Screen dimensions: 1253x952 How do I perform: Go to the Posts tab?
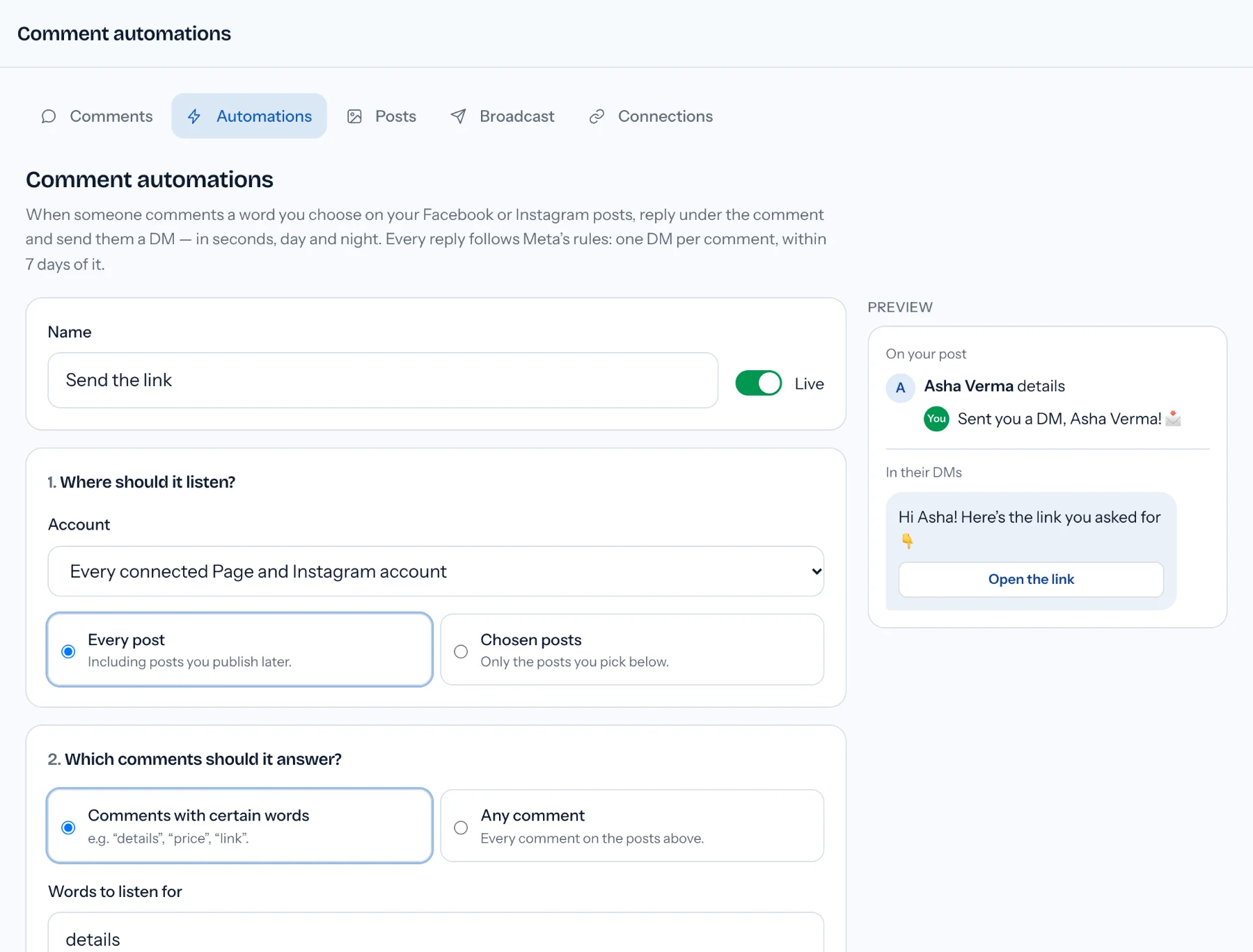(381, 116)
